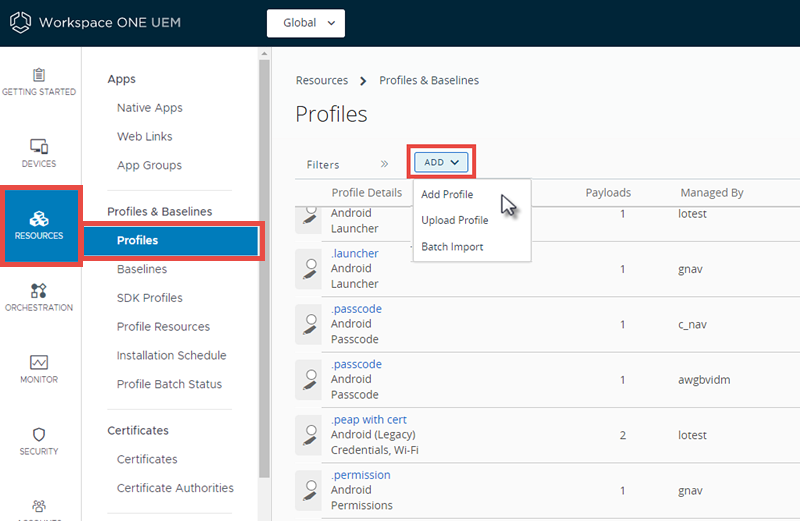Viewport: 800px width, 521px height.
Task: Open the Global organization group dropdown
Action: 306,23
